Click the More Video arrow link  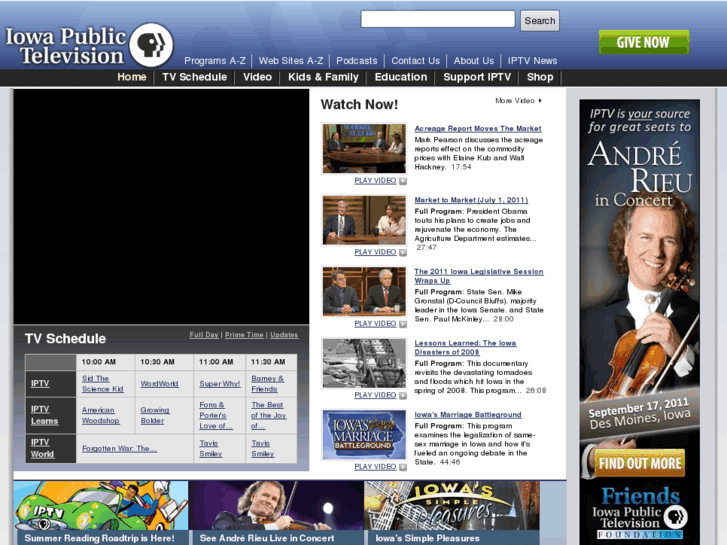[x=518, y=101]
